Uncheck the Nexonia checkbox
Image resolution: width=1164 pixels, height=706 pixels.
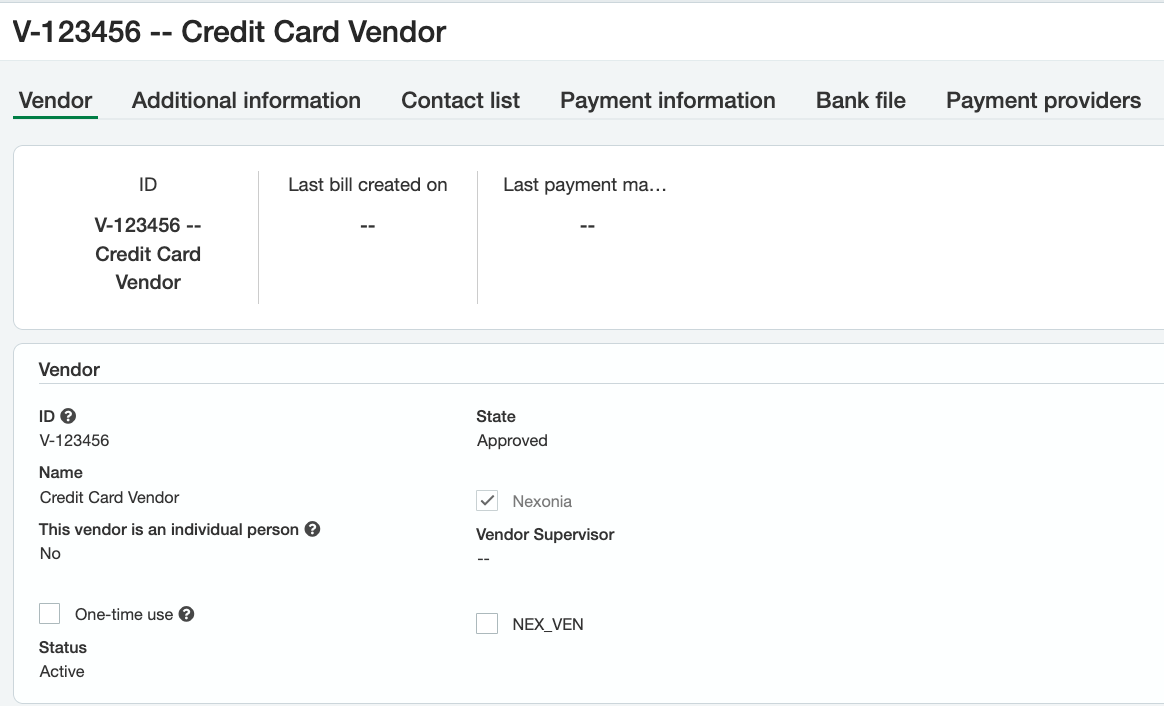487,501
